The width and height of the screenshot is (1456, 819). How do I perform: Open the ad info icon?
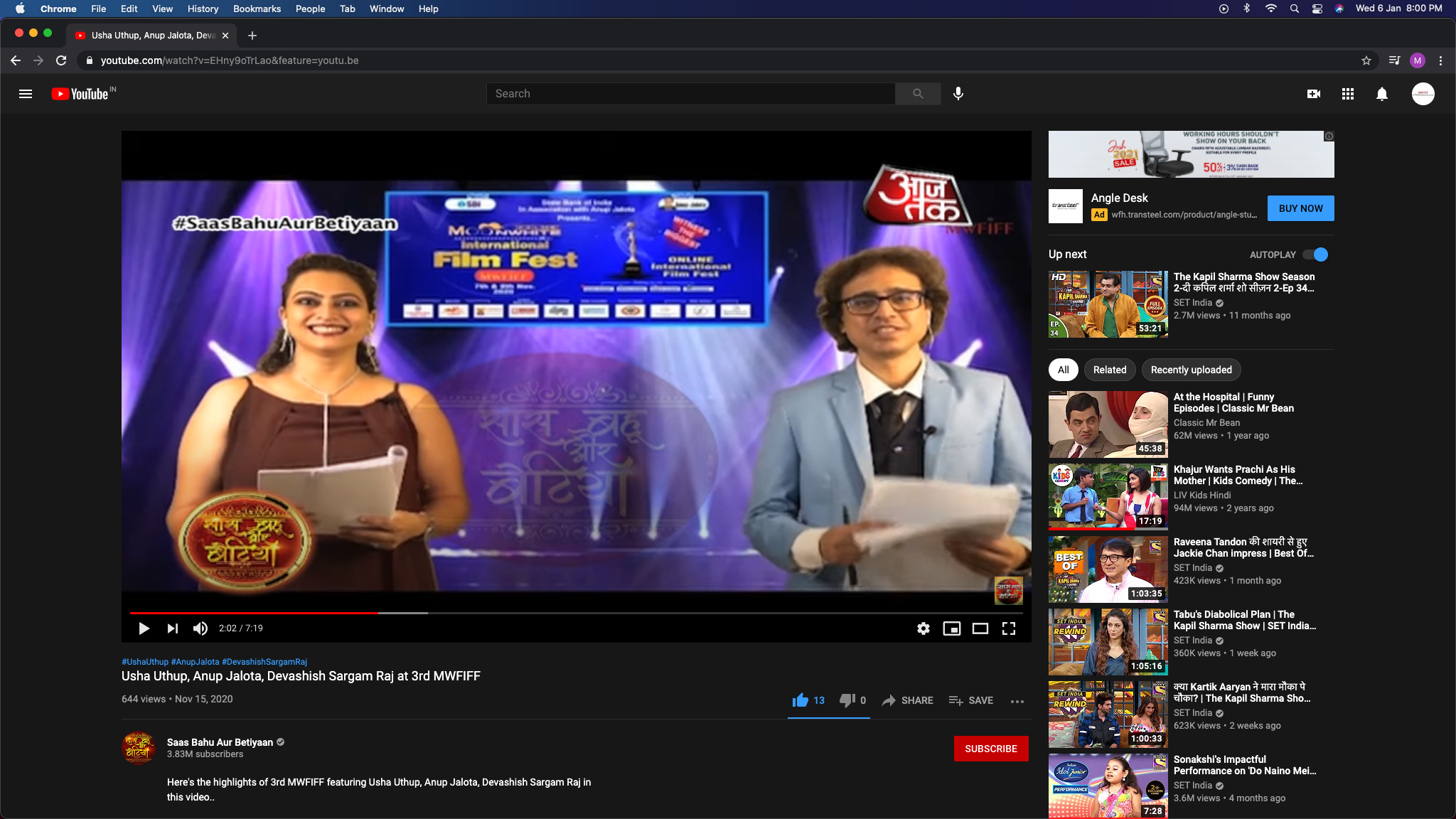pyautogui.click(x=1329, y=136)
